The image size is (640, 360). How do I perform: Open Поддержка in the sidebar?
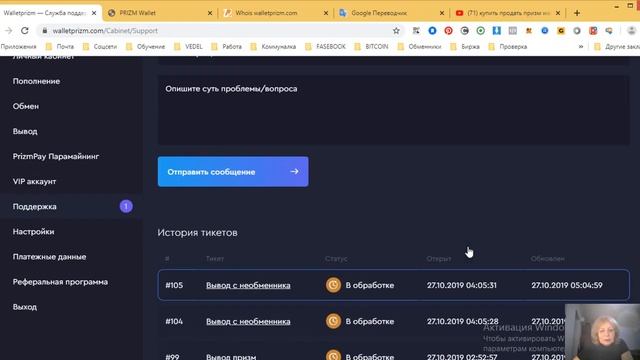[35, 207]
